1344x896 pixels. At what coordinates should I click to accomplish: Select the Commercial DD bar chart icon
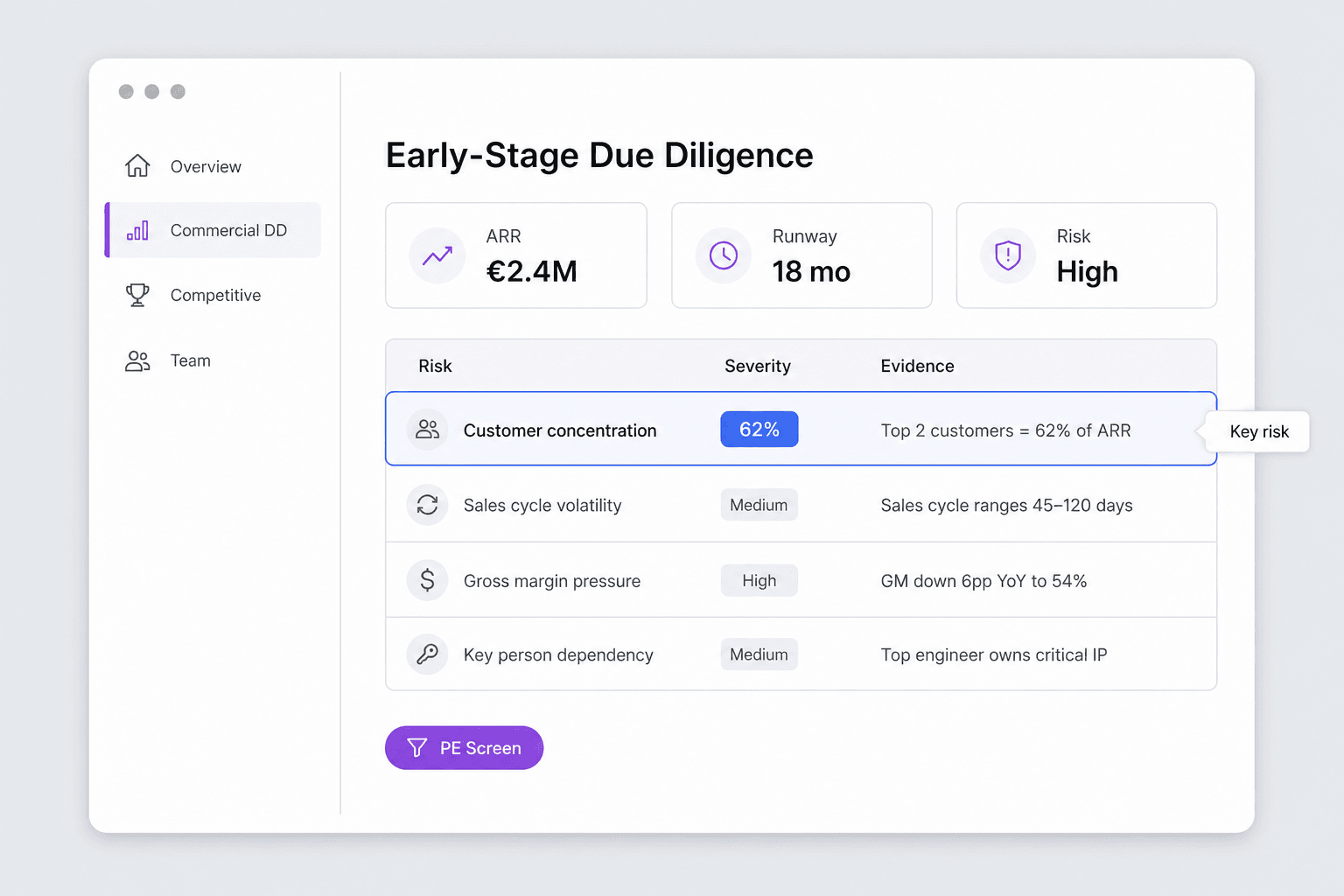[137, 230]
